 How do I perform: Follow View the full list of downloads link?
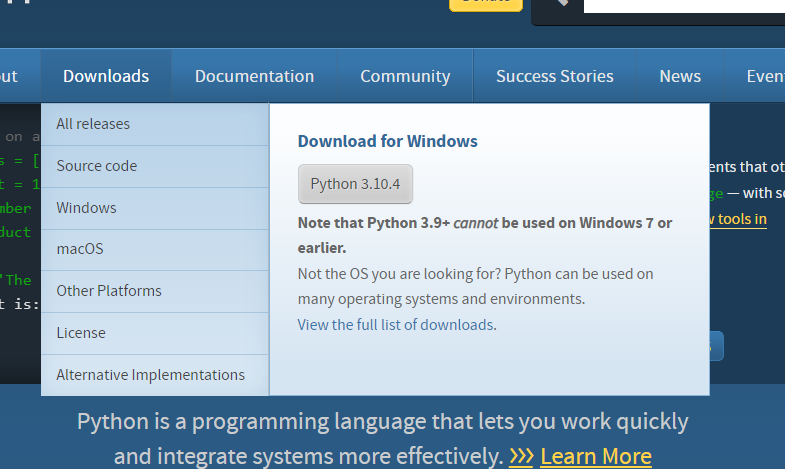pyautogui.click(x=397, y=325)
